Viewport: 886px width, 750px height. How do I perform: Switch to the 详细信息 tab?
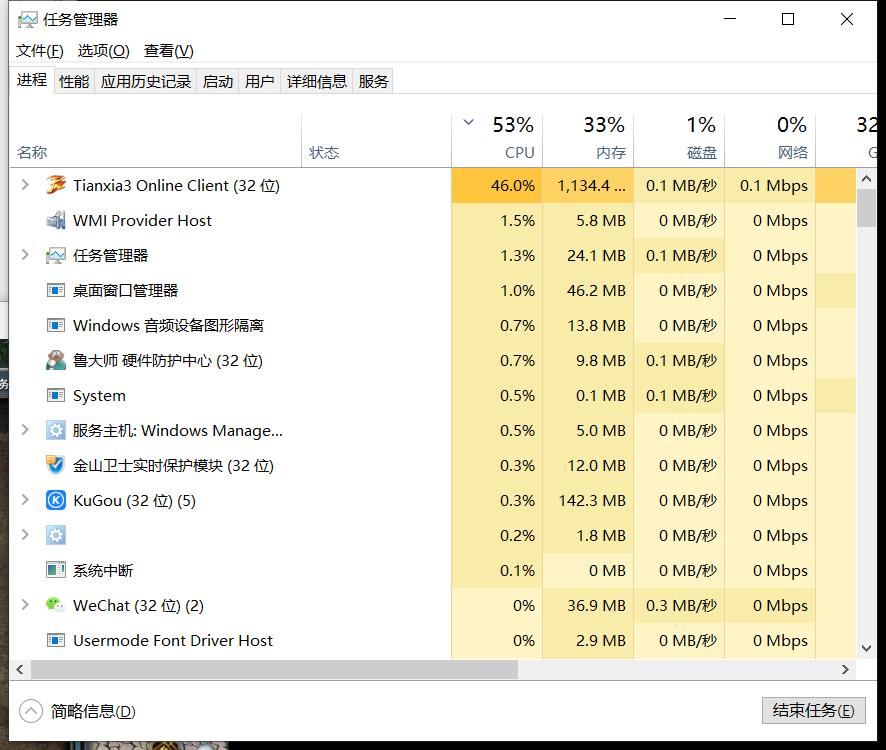316,81
